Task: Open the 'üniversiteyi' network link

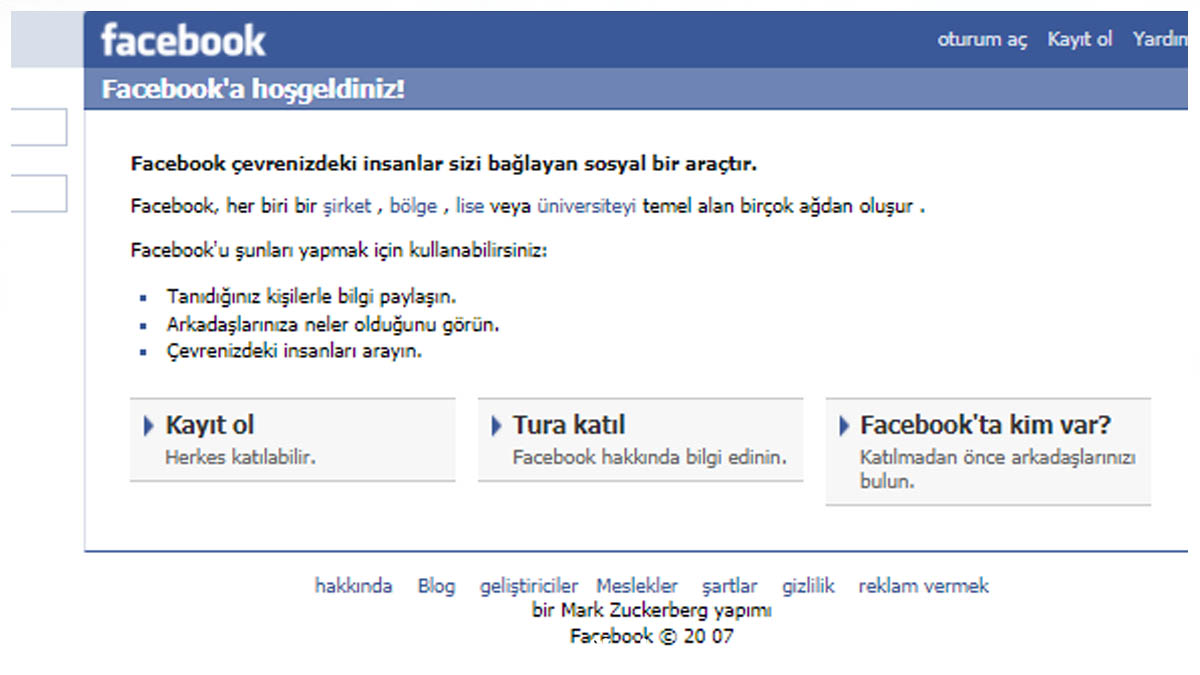Action: coord(587,207)
